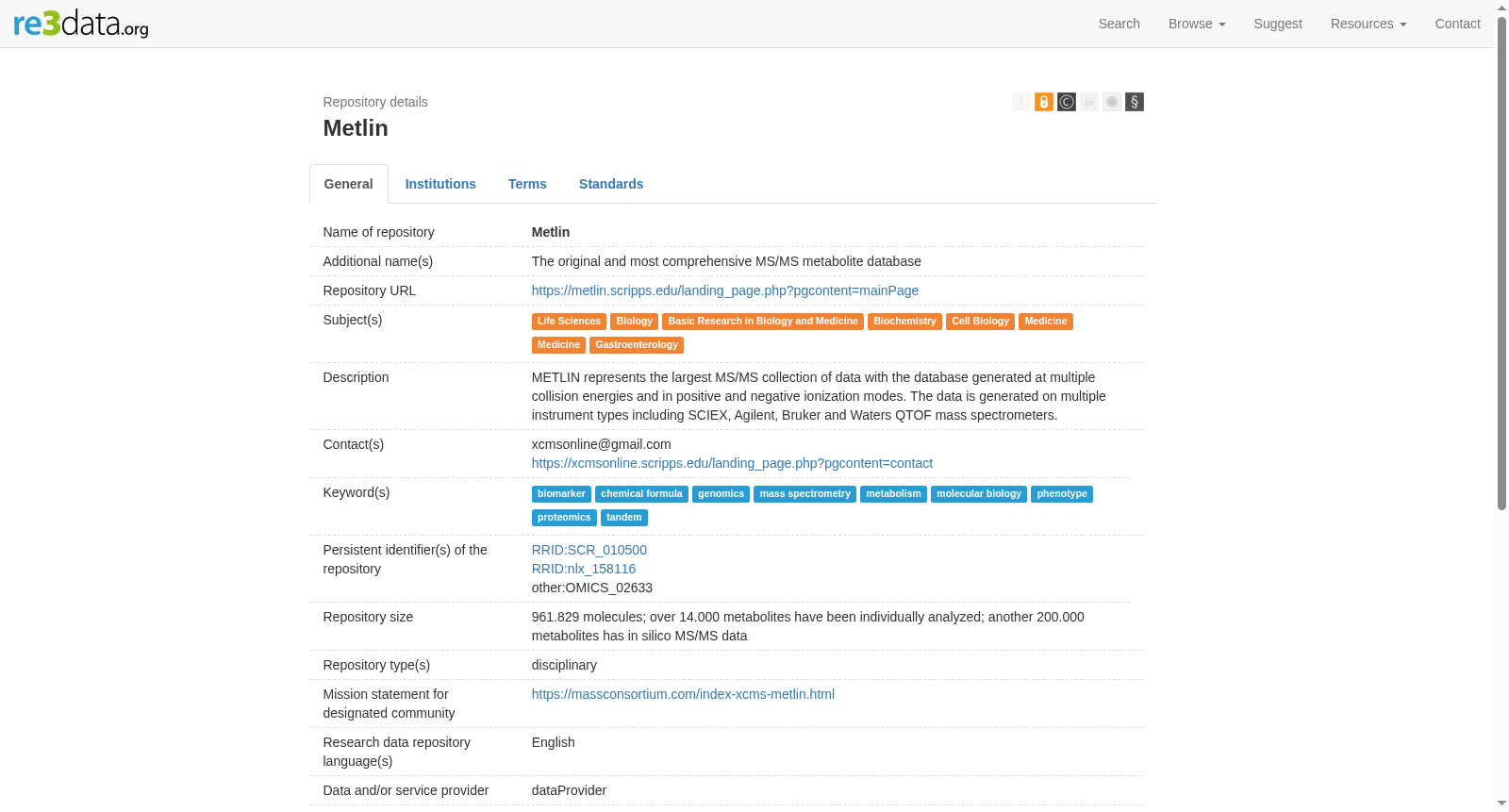Click the tandem keyword tag
Image resolution: width=1509 pixels, height=812 pixels.
(x=624, y=518)
